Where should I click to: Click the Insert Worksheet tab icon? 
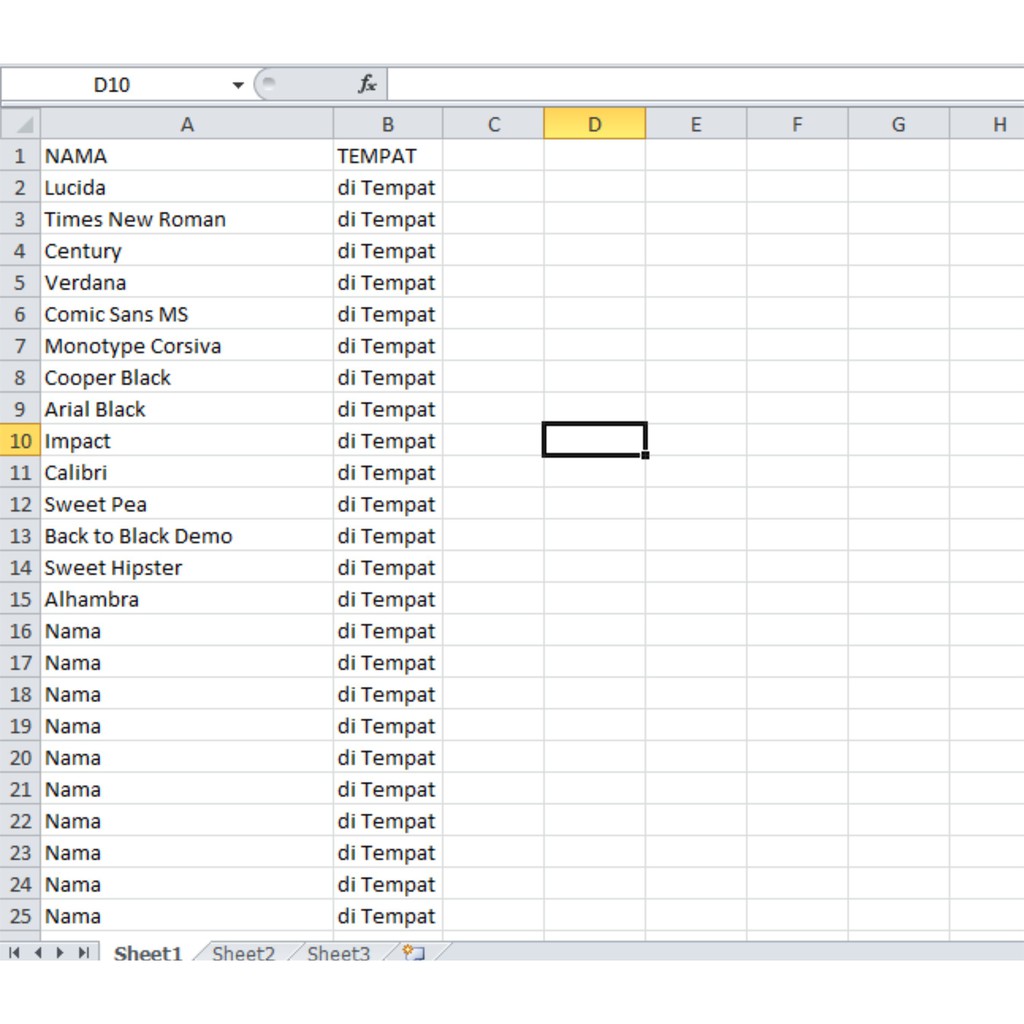[x=413, y=953]
